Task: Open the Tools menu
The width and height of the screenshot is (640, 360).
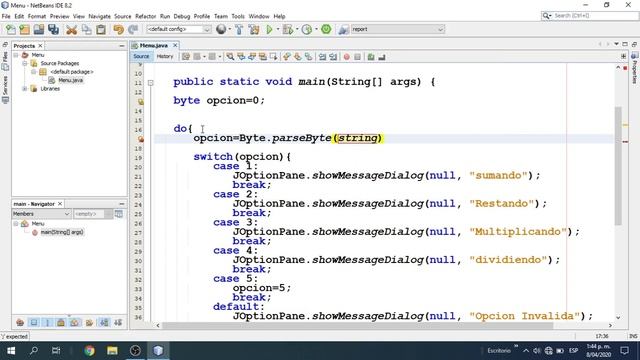Action: [238, 16]
